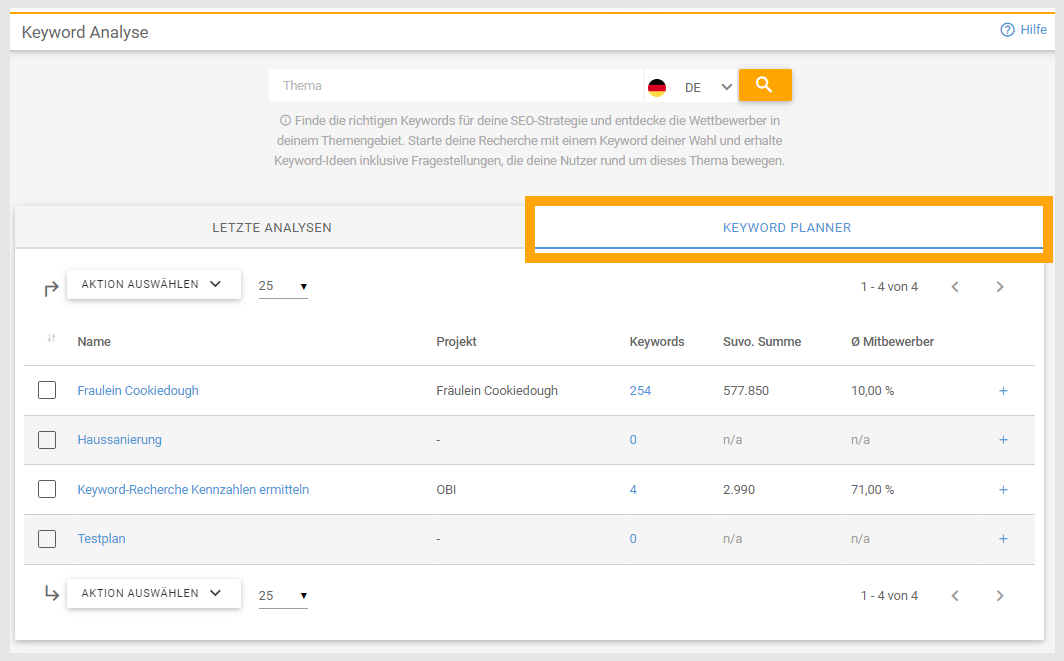This screenshot has width=1064, height=661.
Task: Select the Haussanierung checkbox
Action: pos(47,440)
